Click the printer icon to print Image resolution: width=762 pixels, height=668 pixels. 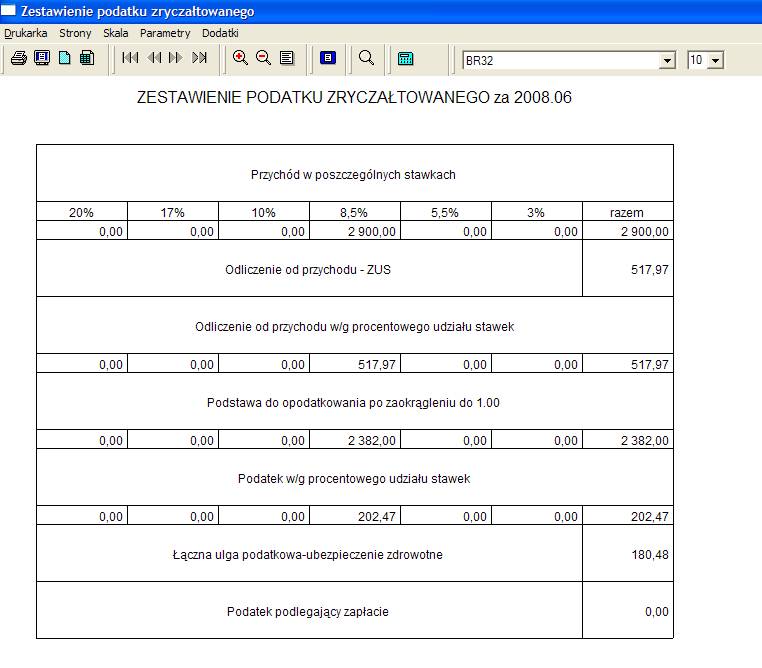[x=18, y=58]
